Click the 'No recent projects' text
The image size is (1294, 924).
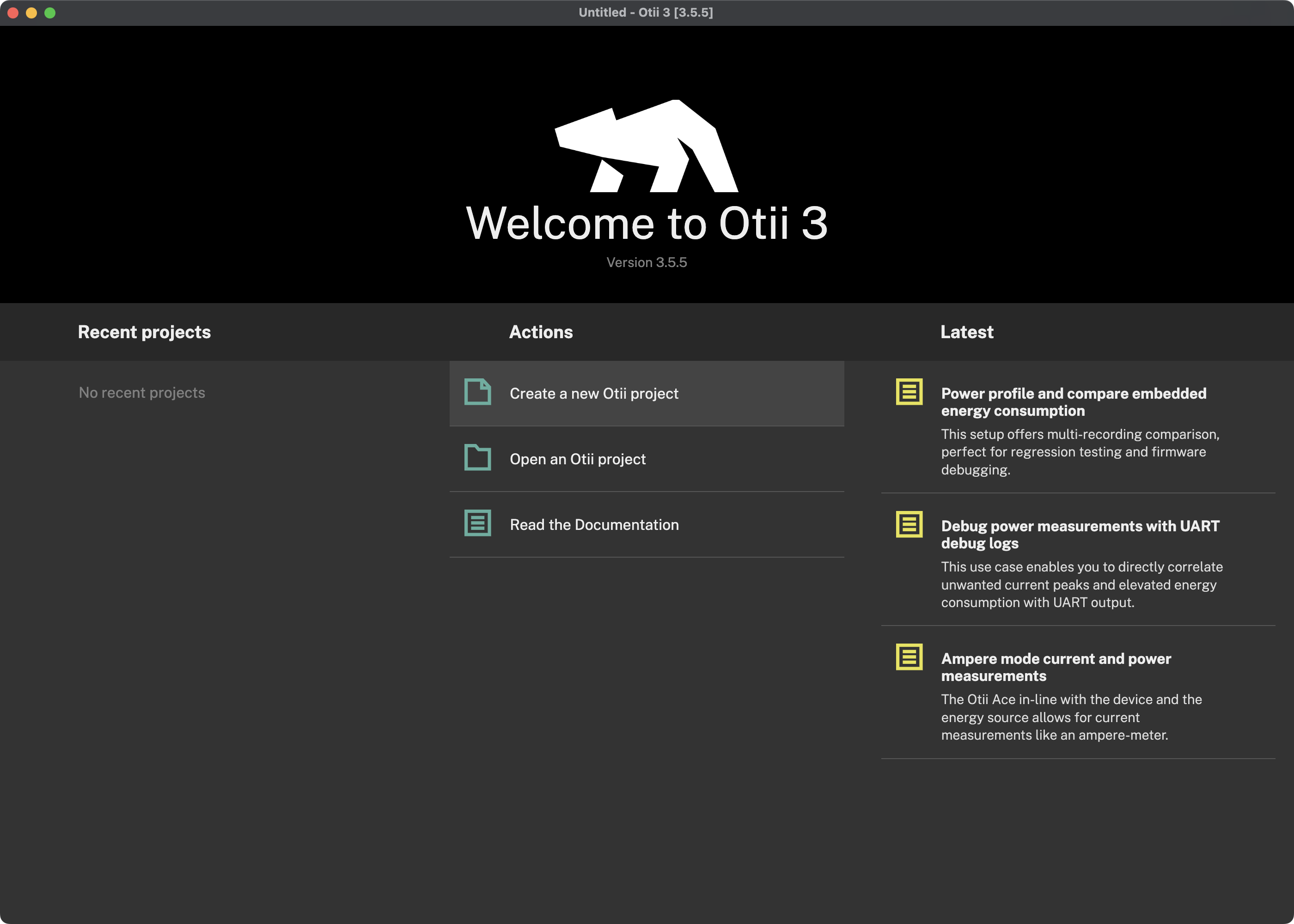tap(142, 393)
